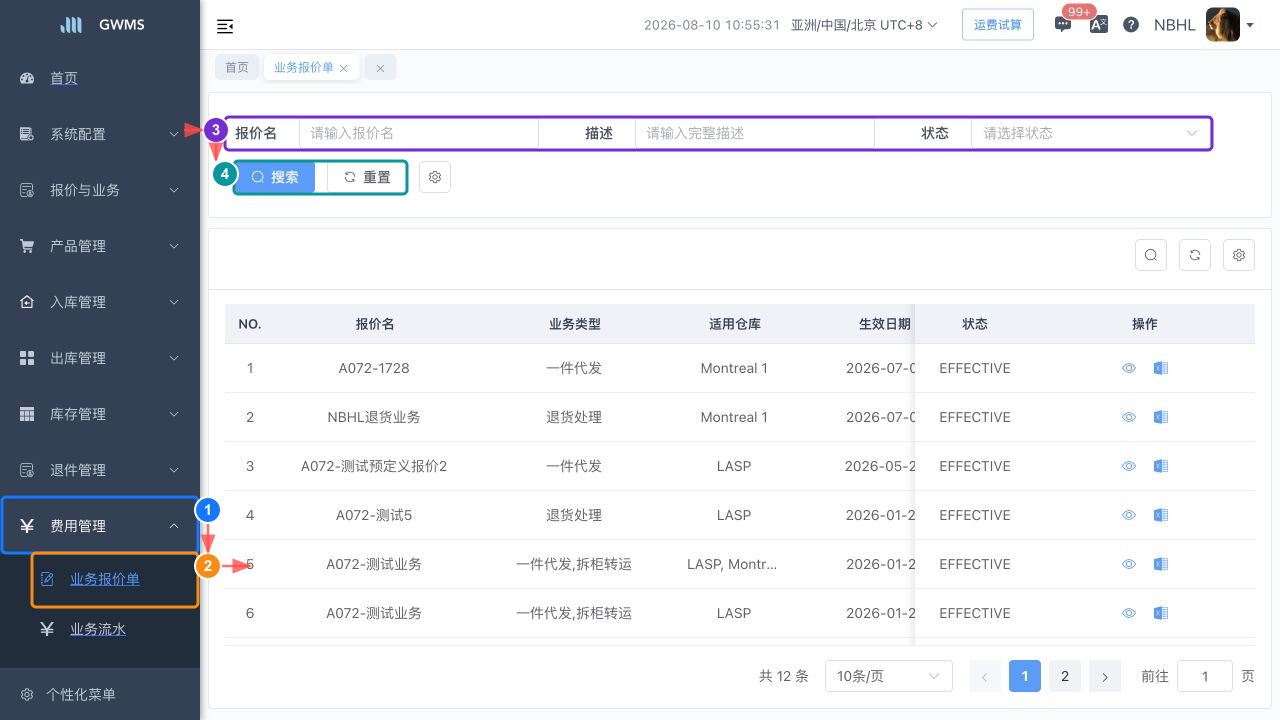Click the 前往 page number input
The height and width of the screenshot is (720, 1280).
click(x=1205, y=676)
